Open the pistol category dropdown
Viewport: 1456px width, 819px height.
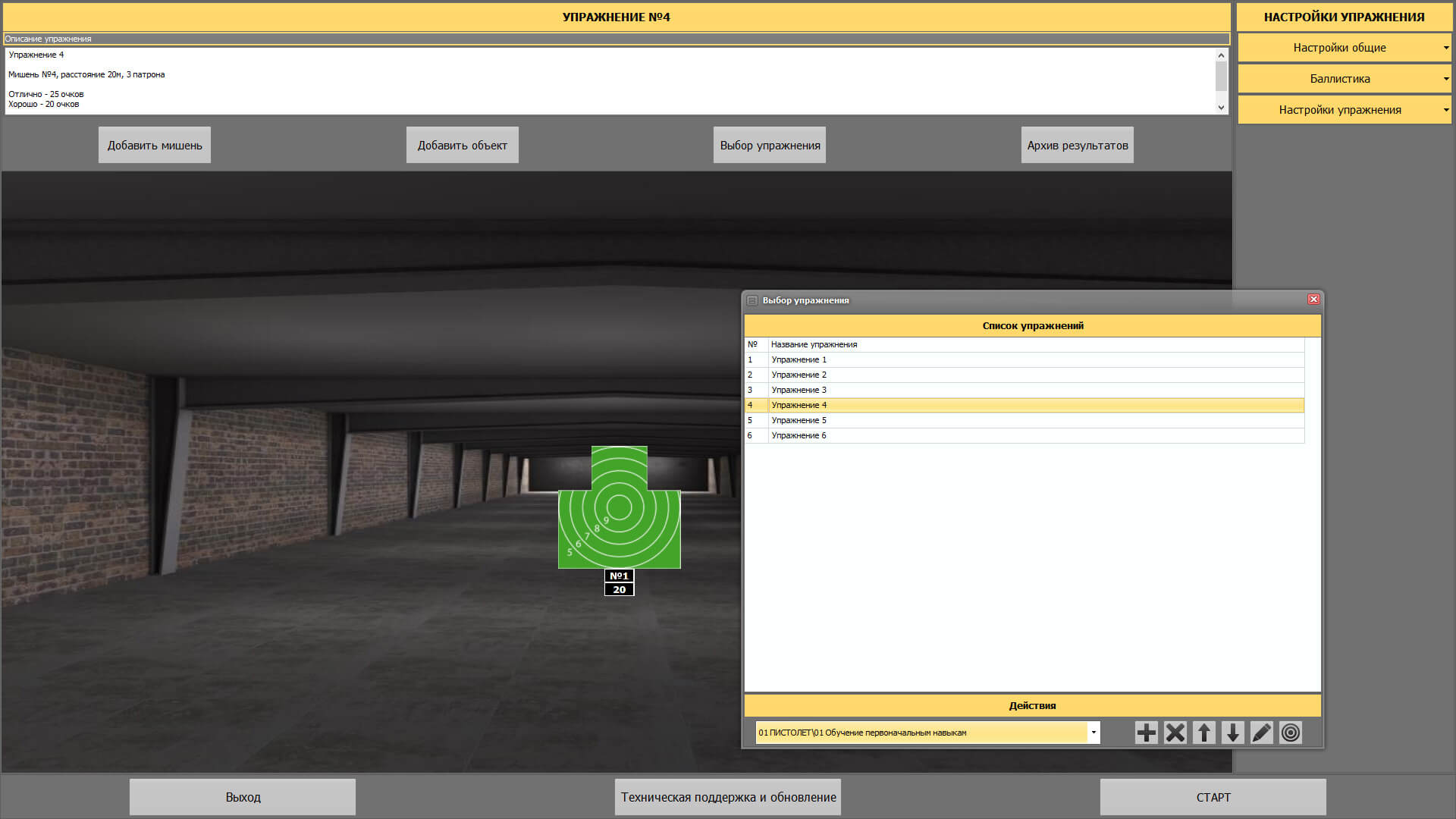pyautogui.click(x=1093, y=733)
